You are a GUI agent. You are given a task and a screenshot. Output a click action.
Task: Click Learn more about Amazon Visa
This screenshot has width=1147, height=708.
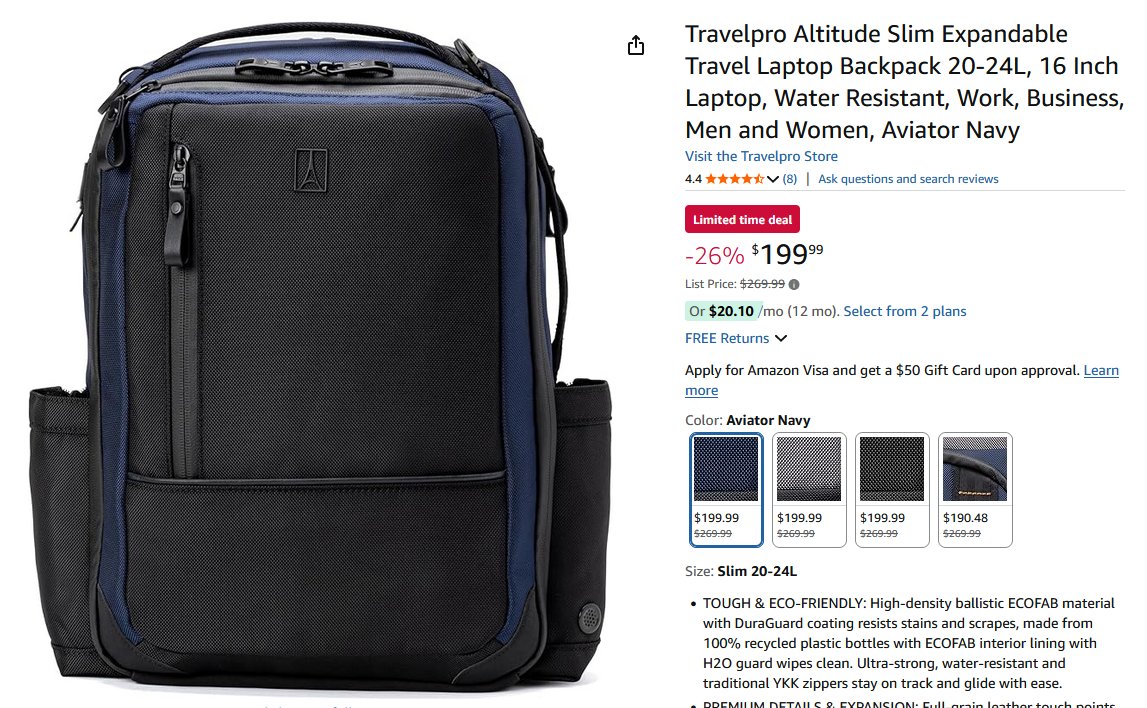pos(902,380)
